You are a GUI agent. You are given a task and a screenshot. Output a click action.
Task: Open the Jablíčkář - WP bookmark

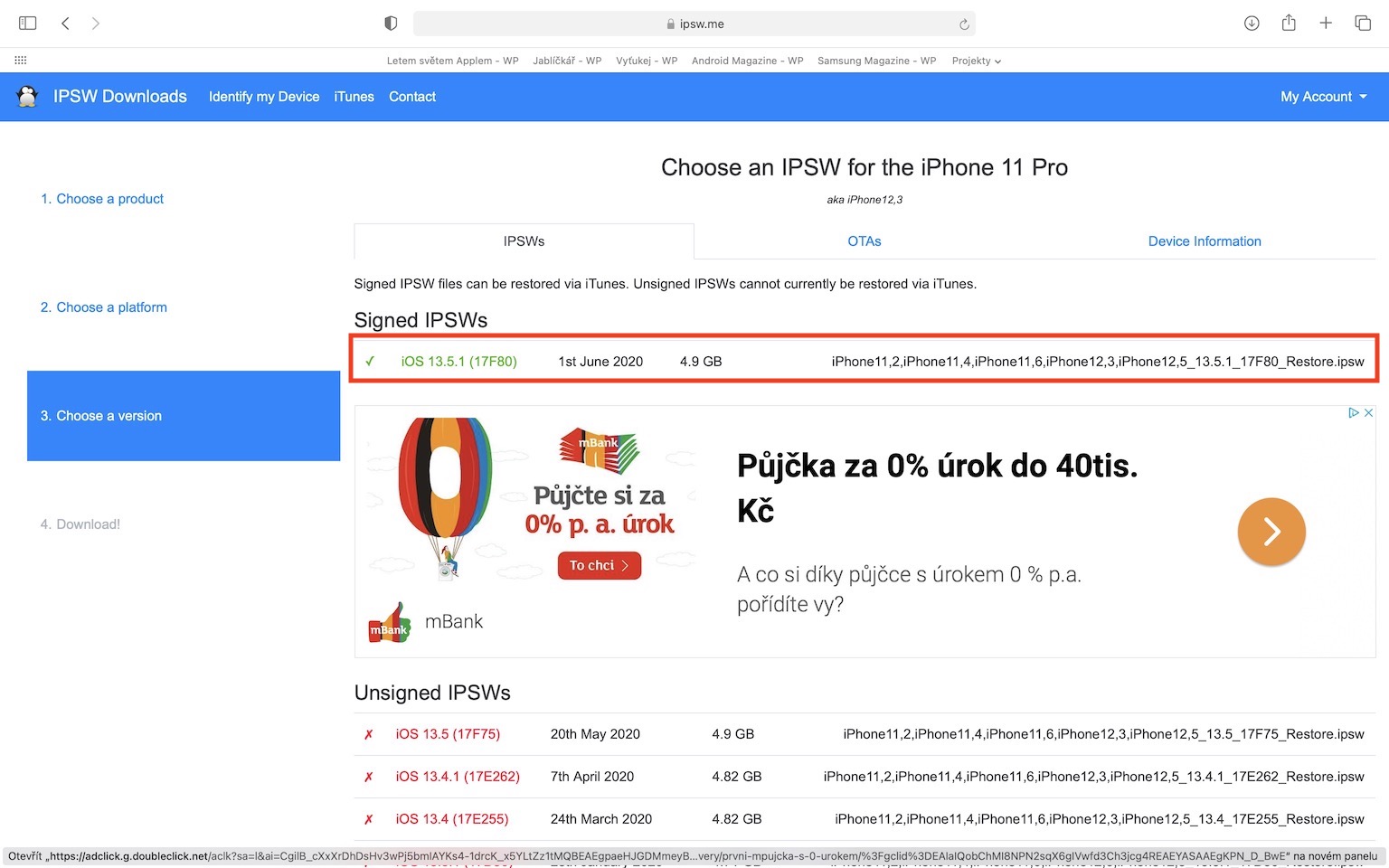pyautogui.click(x=567, y=61)
